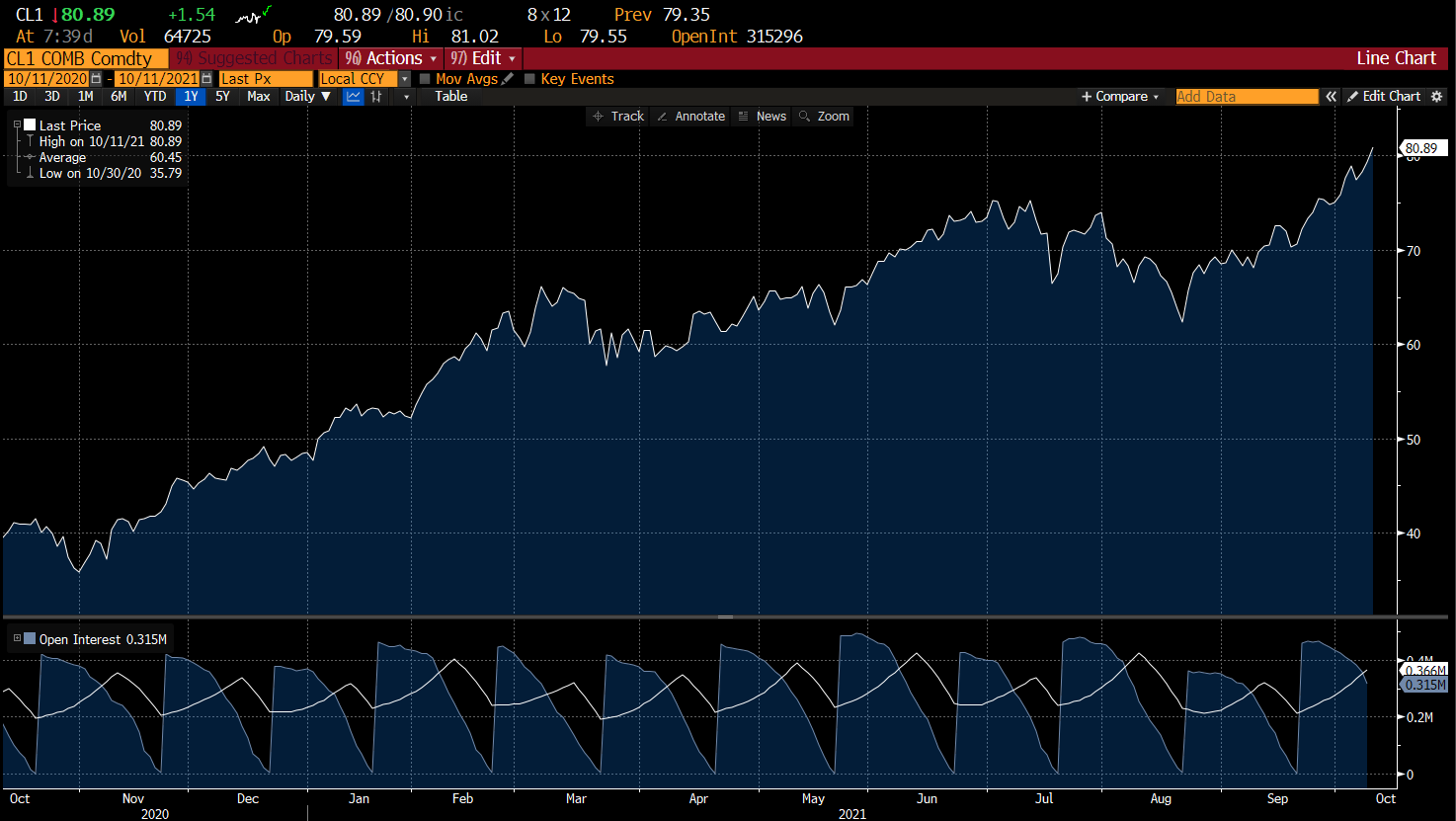Expand the Open Interest legend
The height and width of the screenshot is (821, 1456).
click(17, 639)
